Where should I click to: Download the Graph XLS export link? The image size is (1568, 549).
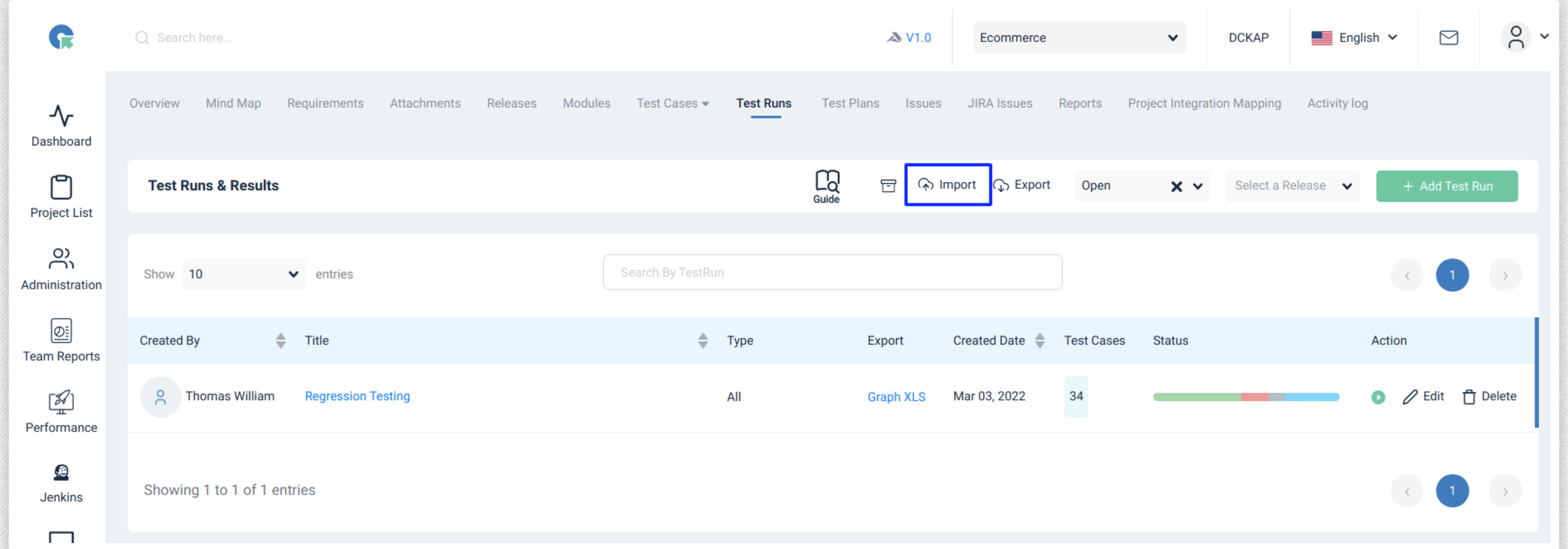[x=896, y=397]
